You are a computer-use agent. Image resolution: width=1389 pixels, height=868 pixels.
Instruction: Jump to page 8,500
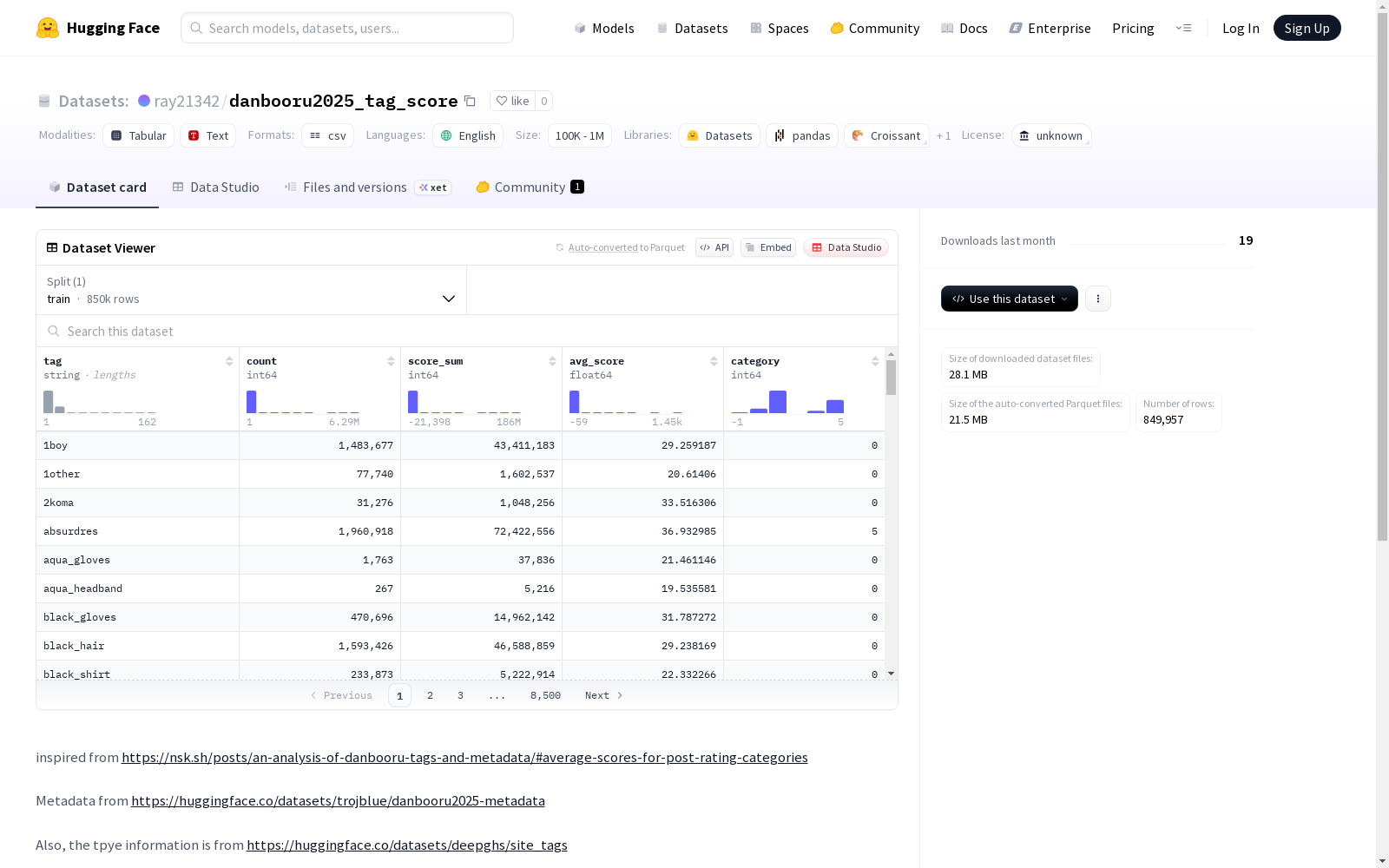[545, 695]
